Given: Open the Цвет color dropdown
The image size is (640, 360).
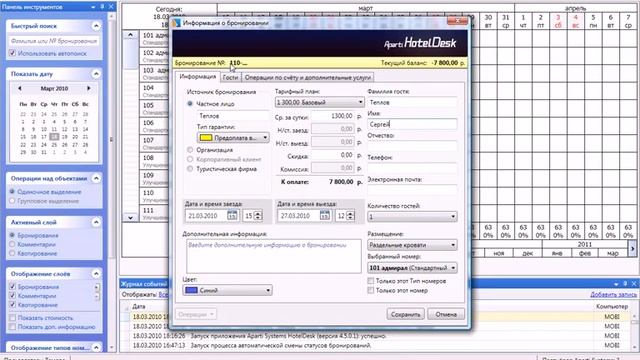Looking at the screenshot, I should (x=227, y=290).
